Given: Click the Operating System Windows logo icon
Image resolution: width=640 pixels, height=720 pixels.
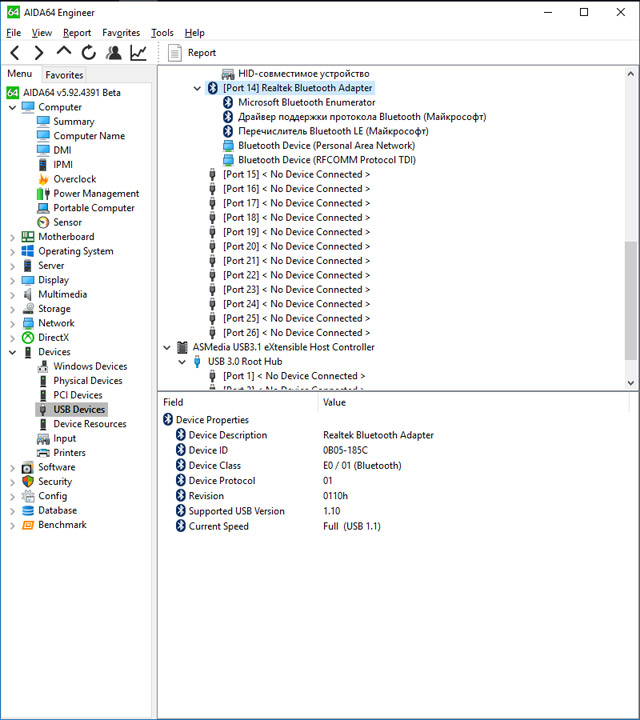Looking at the screenshot, I should tap(28, 251).
